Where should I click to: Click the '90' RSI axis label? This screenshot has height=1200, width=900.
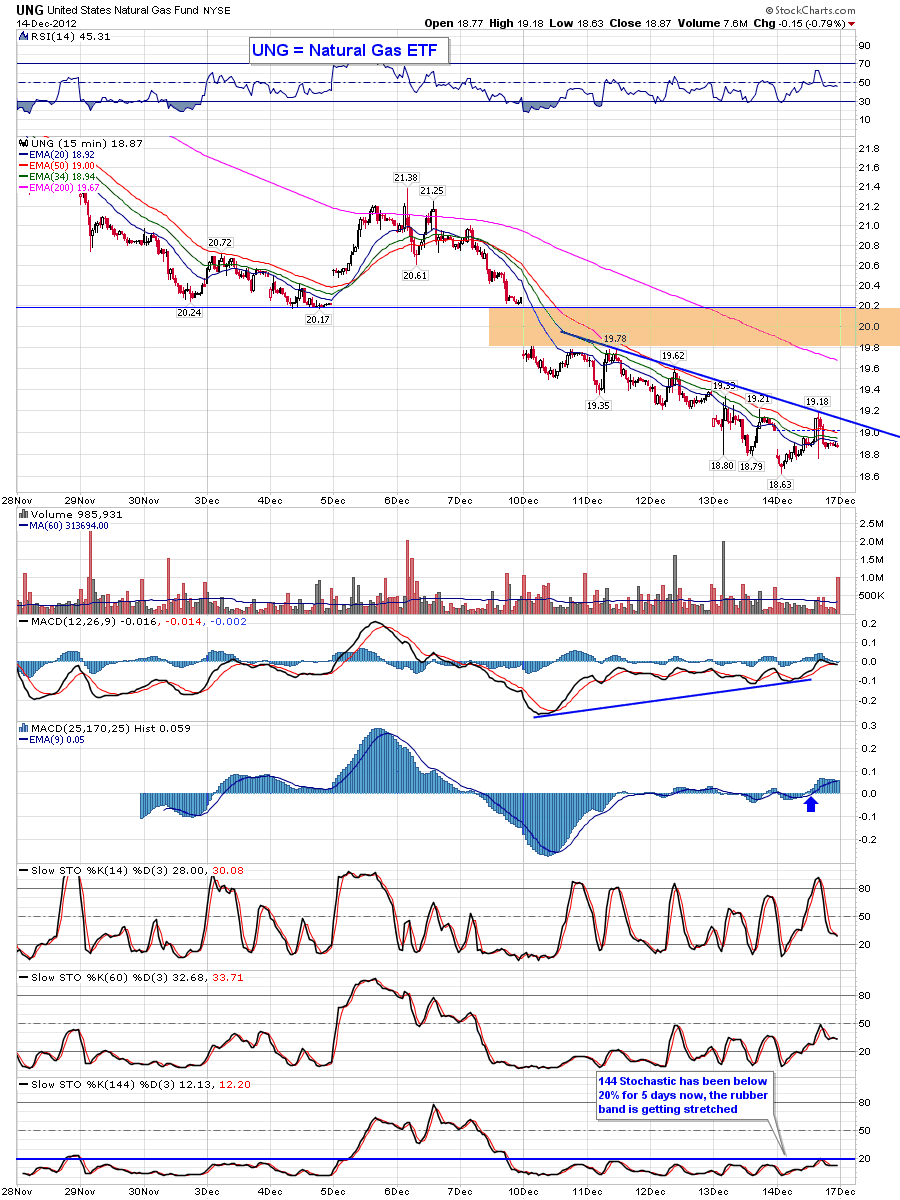(x=865, y=45)
